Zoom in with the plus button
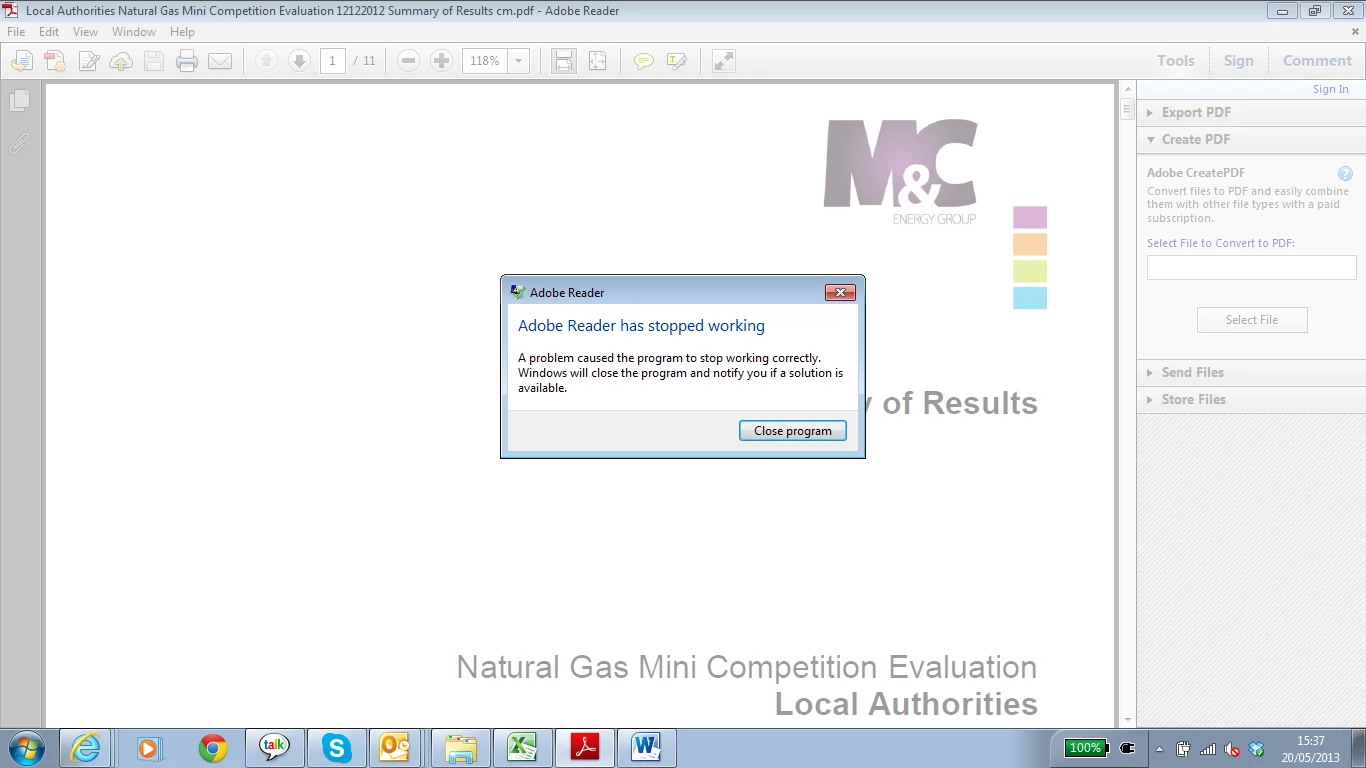 tap(441, 61)
